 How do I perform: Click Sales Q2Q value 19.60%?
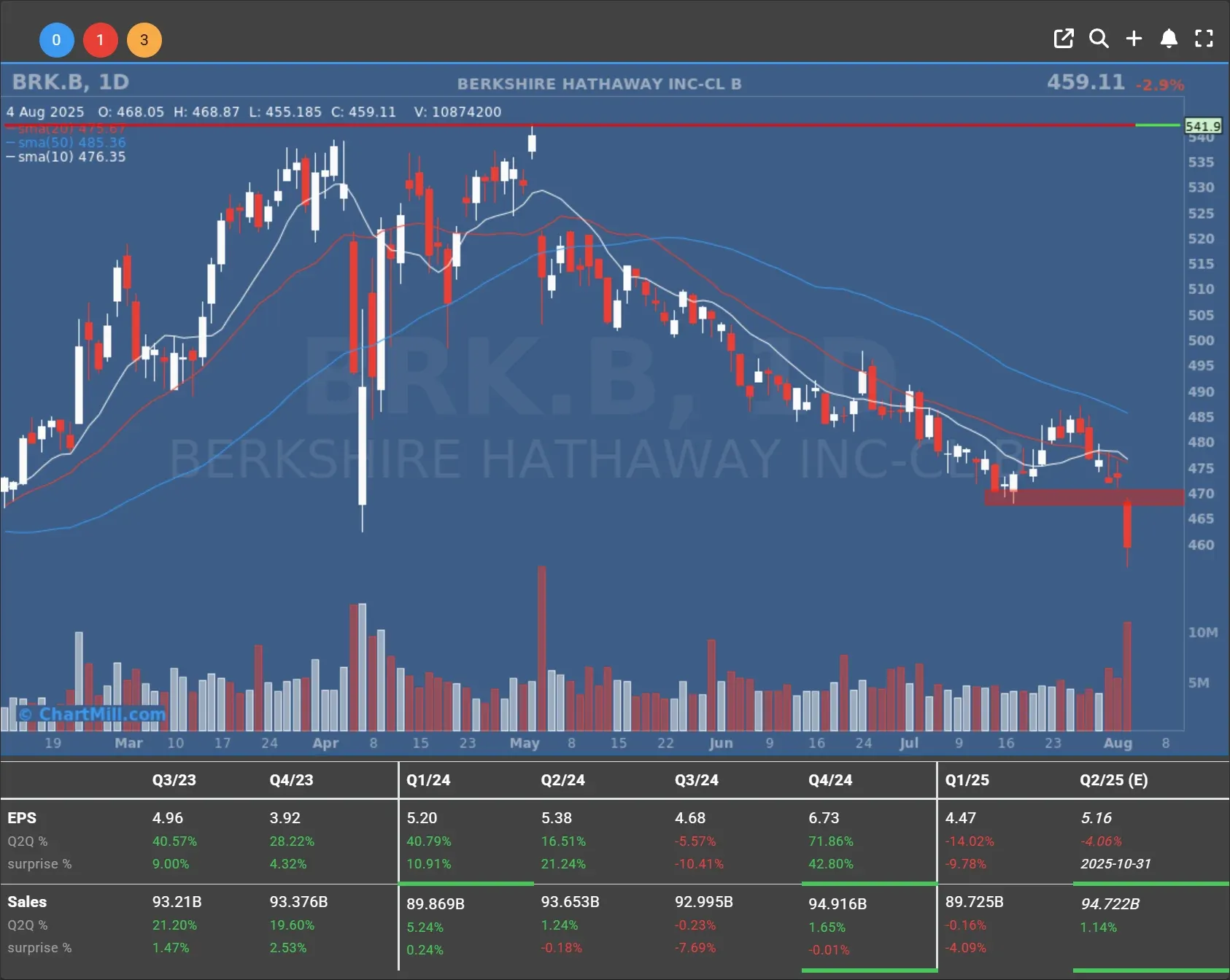click(292, 925)
